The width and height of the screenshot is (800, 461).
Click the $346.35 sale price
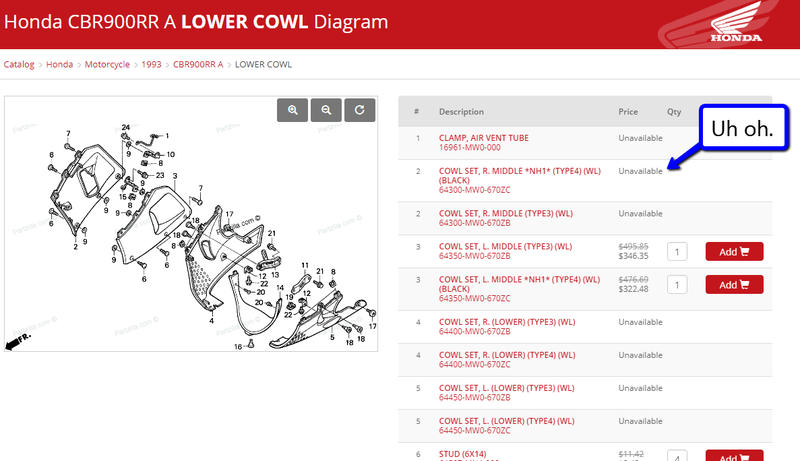tap(633, 256)
